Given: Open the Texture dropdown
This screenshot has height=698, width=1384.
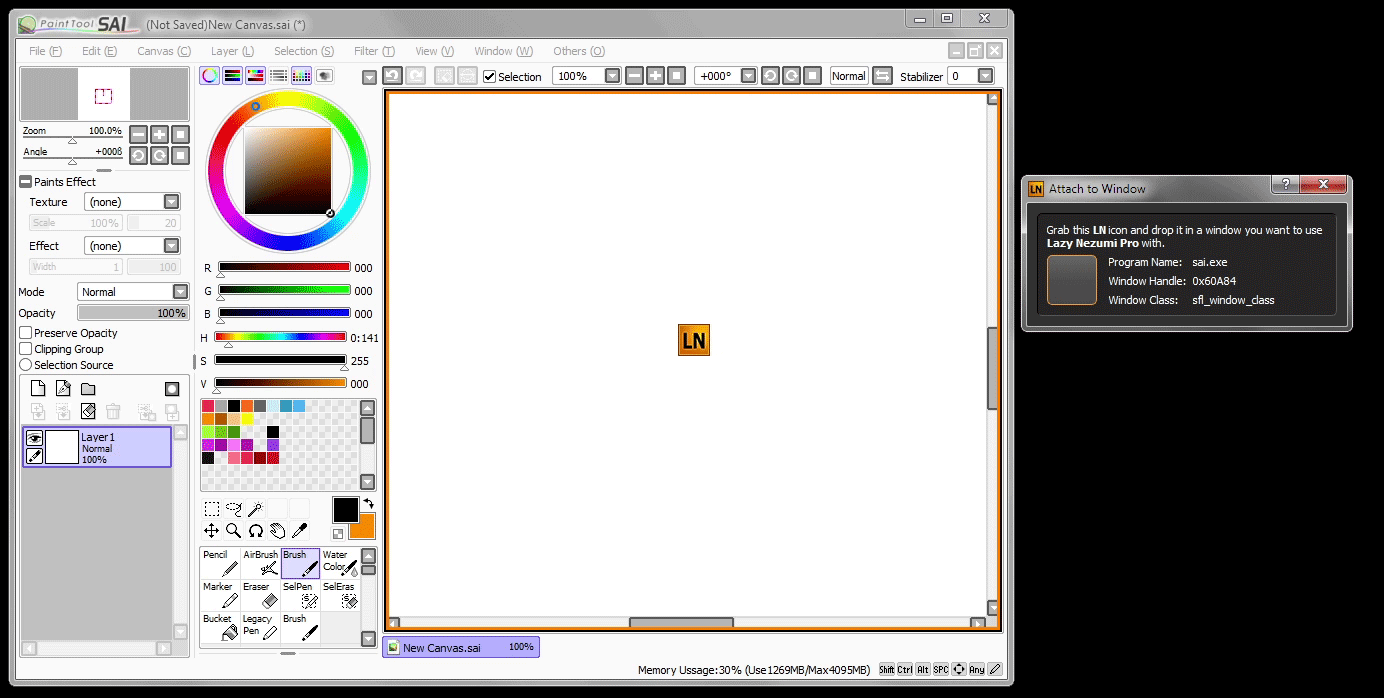Looking at the screenshot, I should tap(171, 202).
